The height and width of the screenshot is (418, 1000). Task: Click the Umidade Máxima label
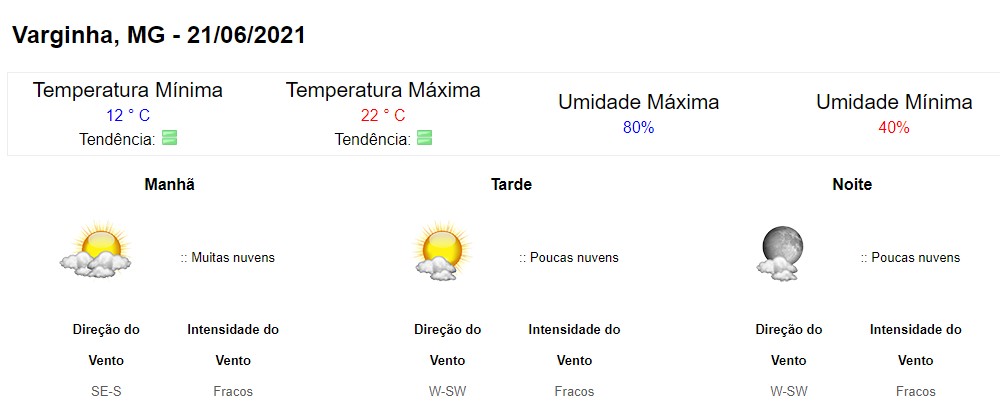[x=638, y=102]
